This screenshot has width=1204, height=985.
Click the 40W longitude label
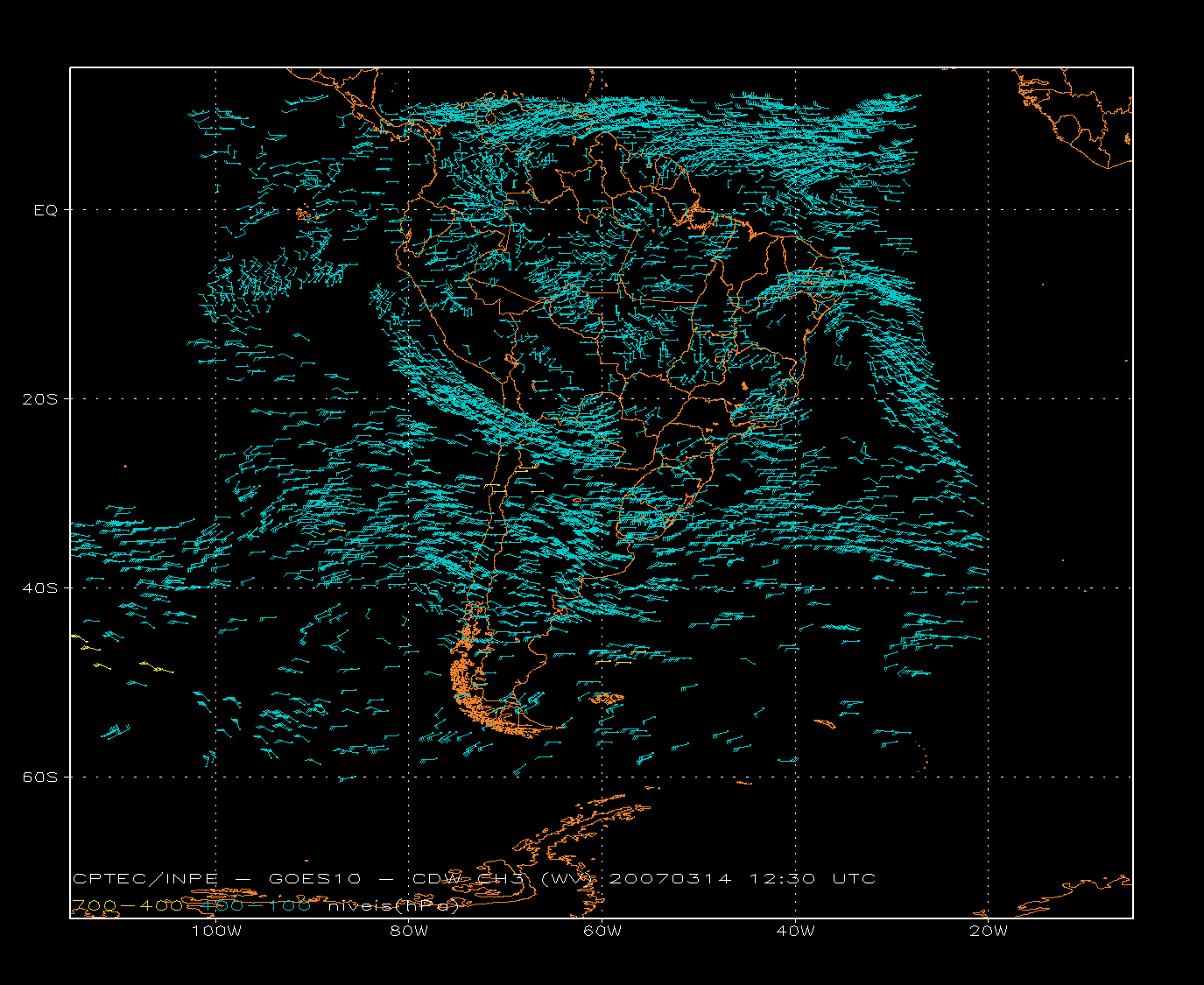click(x=795, y=931)
